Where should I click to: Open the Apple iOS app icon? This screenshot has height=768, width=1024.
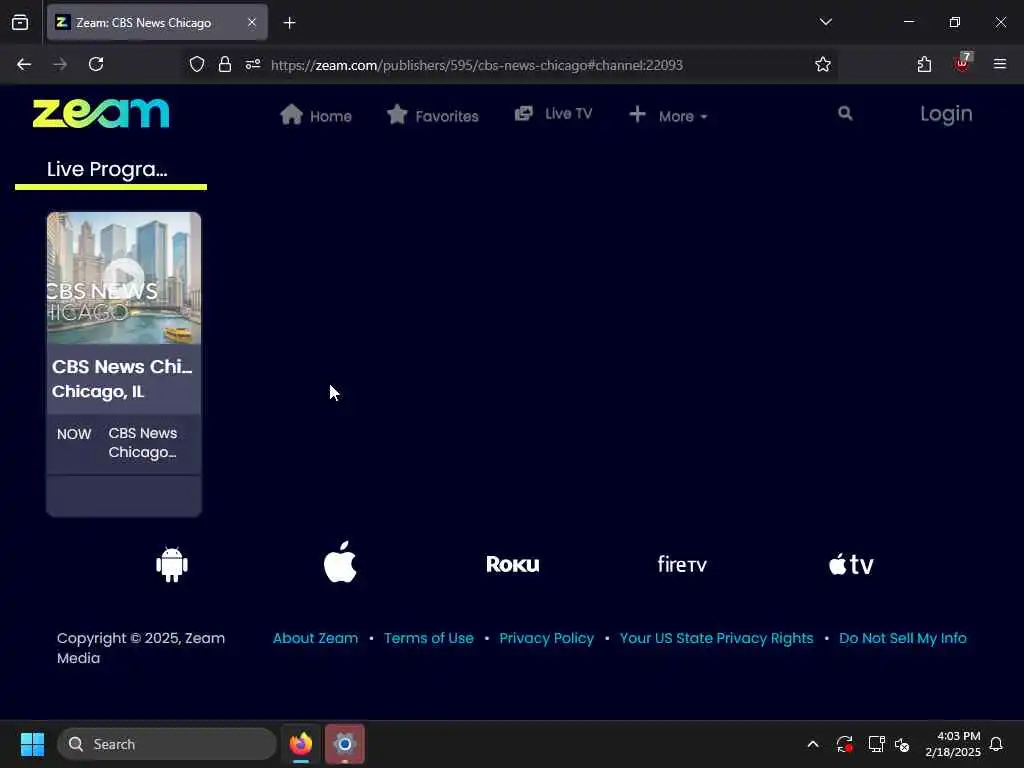(x=340, y=562)
